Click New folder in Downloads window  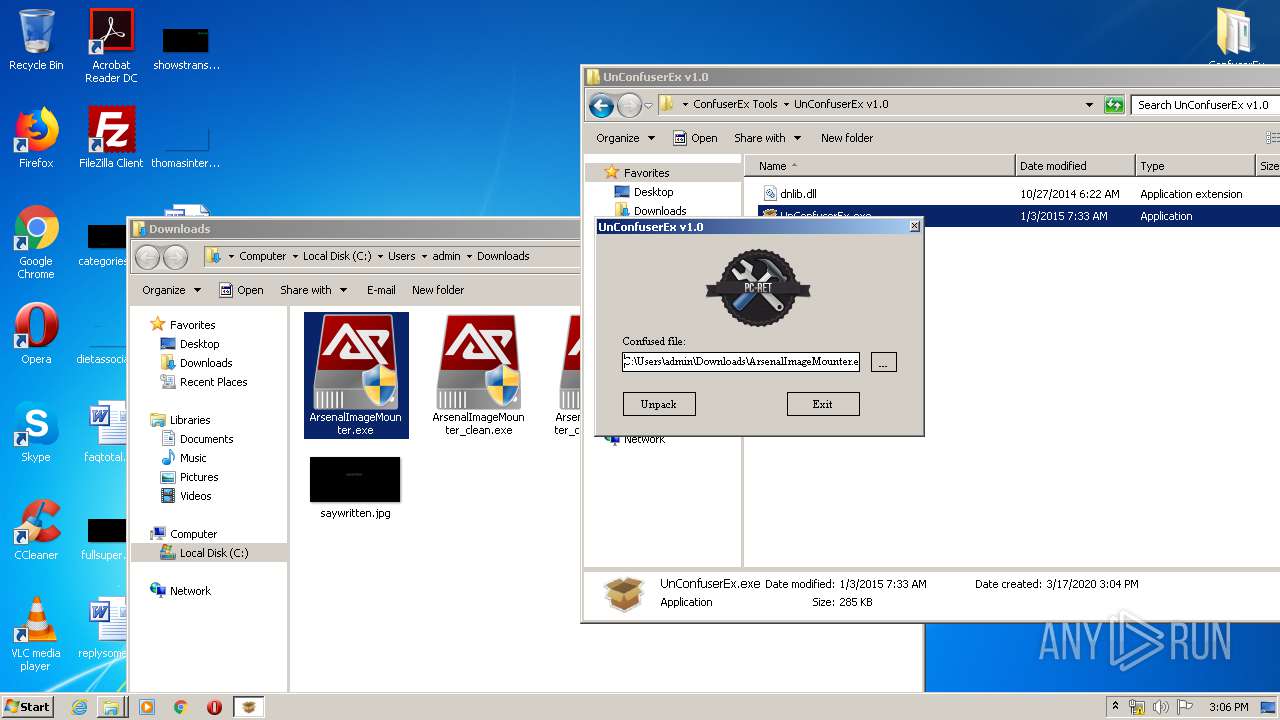point(438,290)
